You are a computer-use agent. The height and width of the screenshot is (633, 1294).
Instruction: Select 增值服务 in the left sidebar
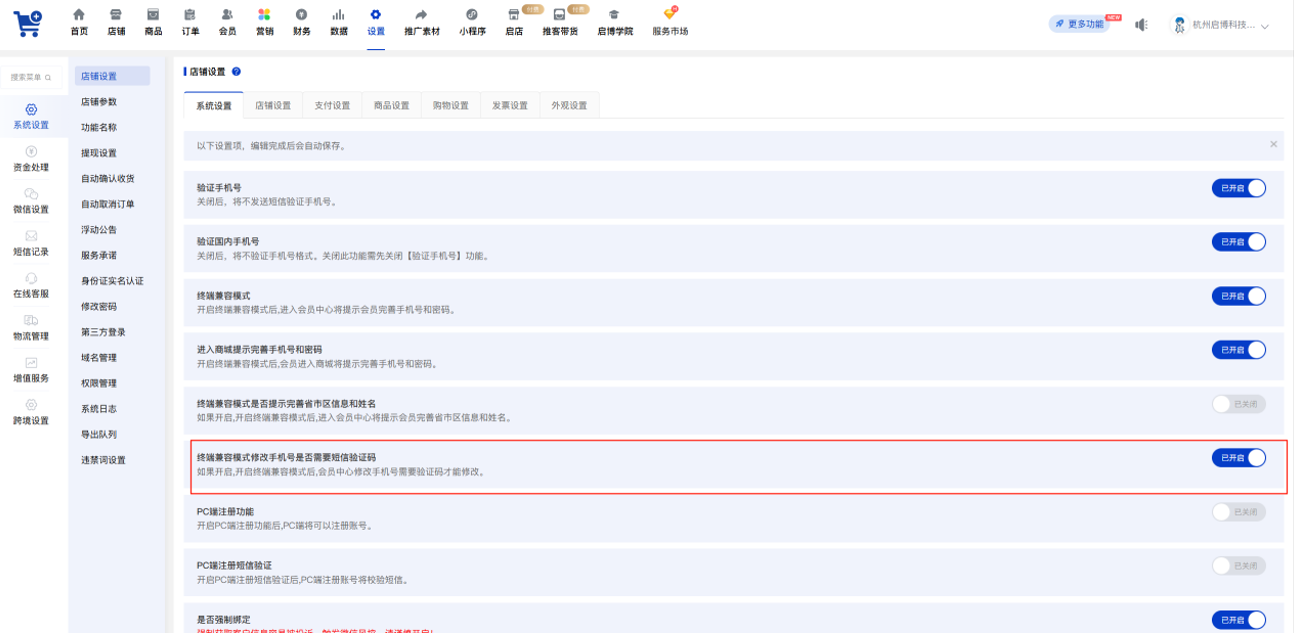(x=31, y=370)
